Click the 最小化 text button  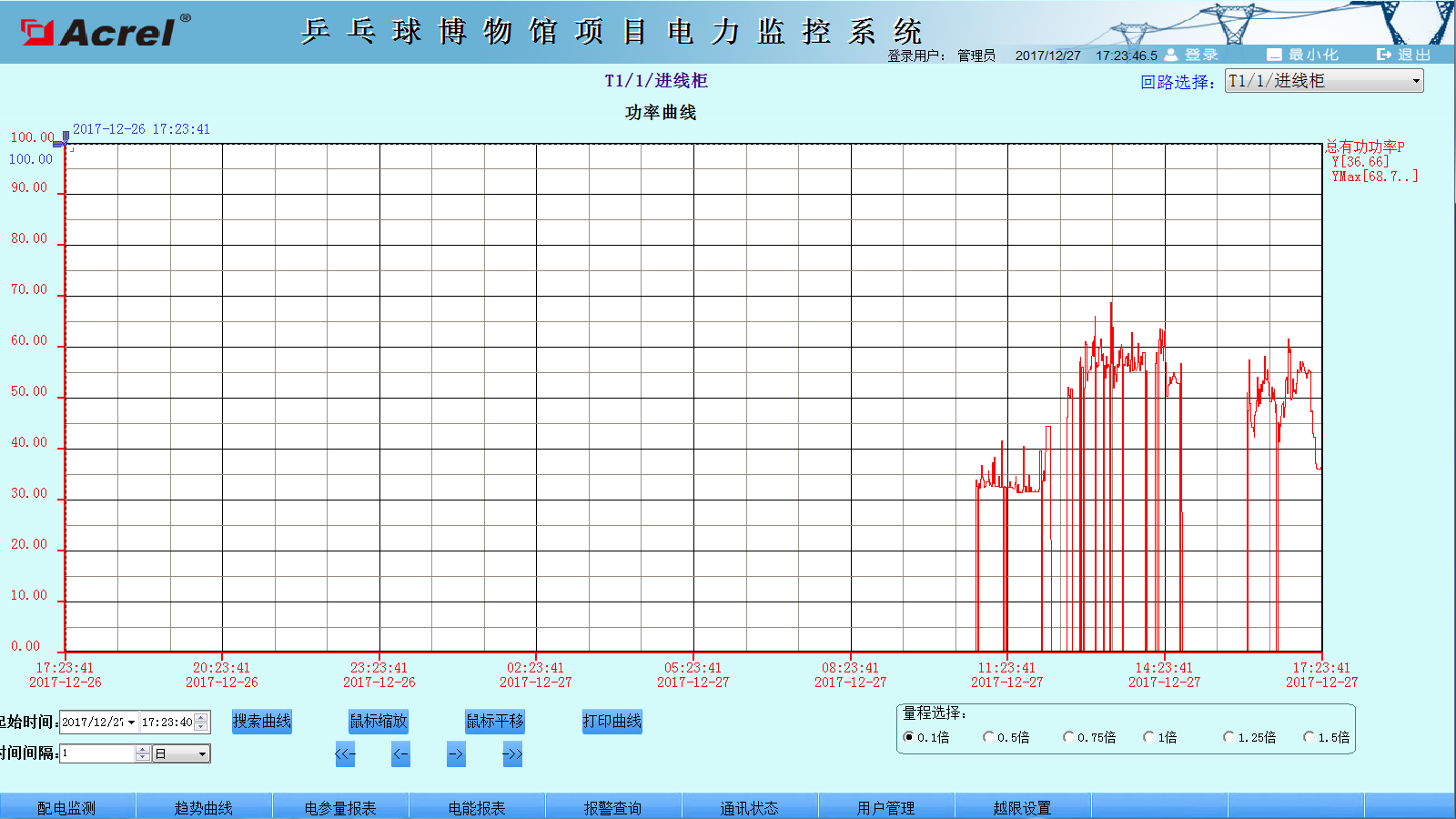point(1313,55)
